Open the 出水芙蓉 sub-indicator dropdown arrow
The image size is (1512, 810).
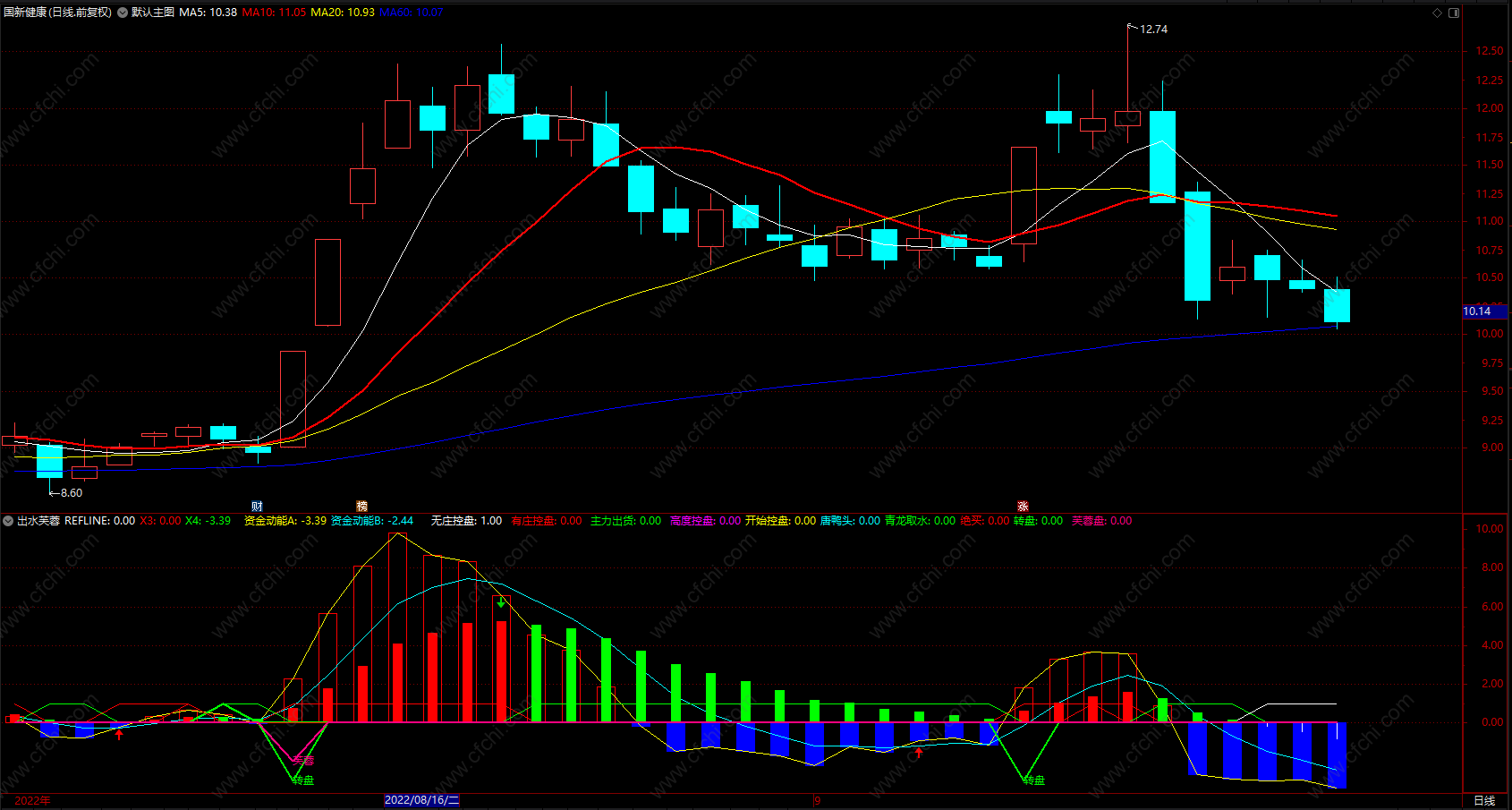point(8,521)
